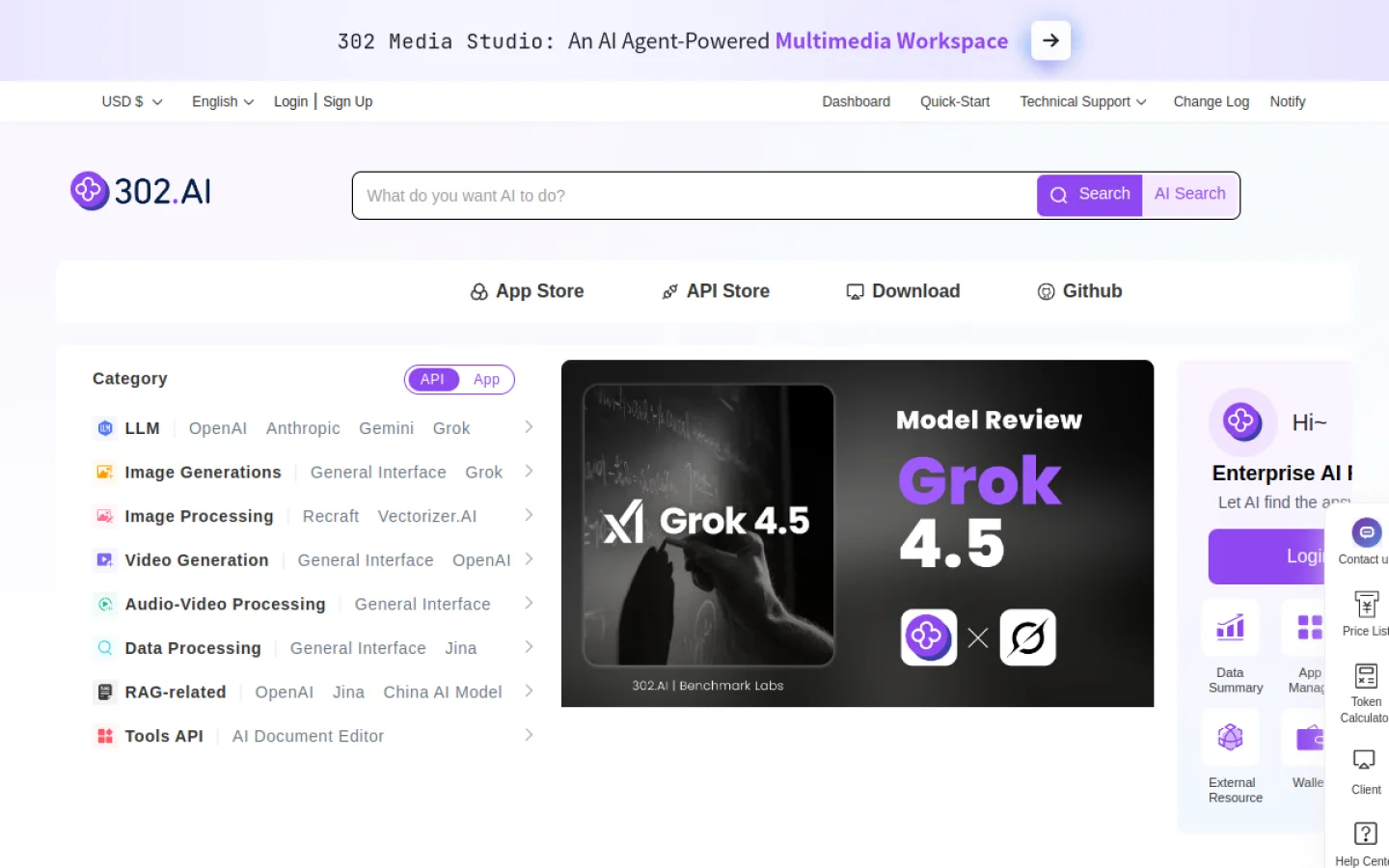The image size is (1389, 868).
Task: Open the Jina link in Data Processing row
Action: pos(461,648)
